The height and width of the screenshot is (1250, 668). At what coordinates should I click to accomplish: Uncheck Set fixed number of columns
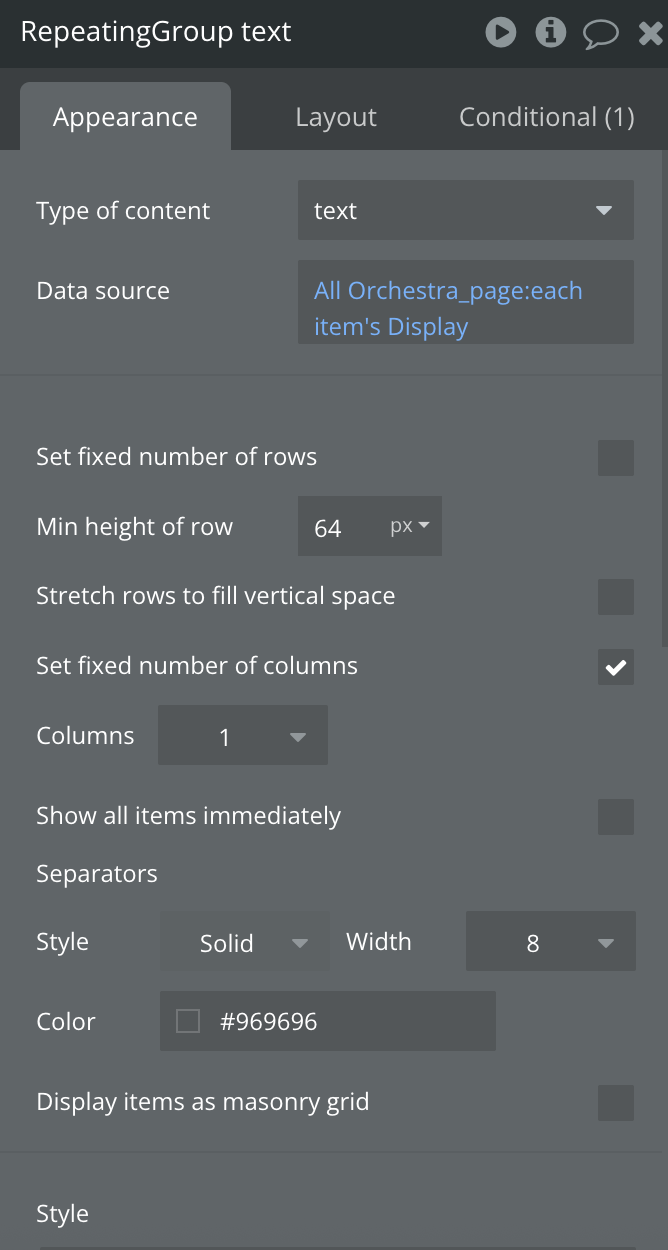coord(615,667)
